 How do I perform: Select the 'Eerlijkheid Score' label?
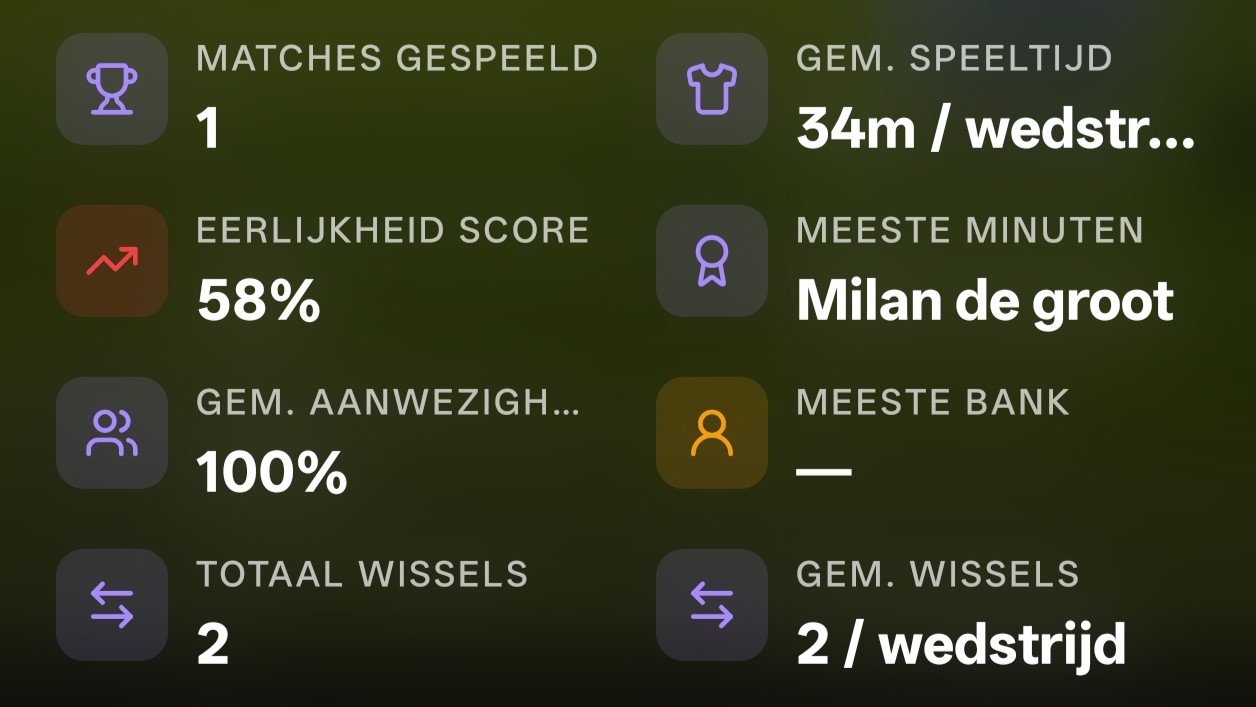click(x=392, y=230)
